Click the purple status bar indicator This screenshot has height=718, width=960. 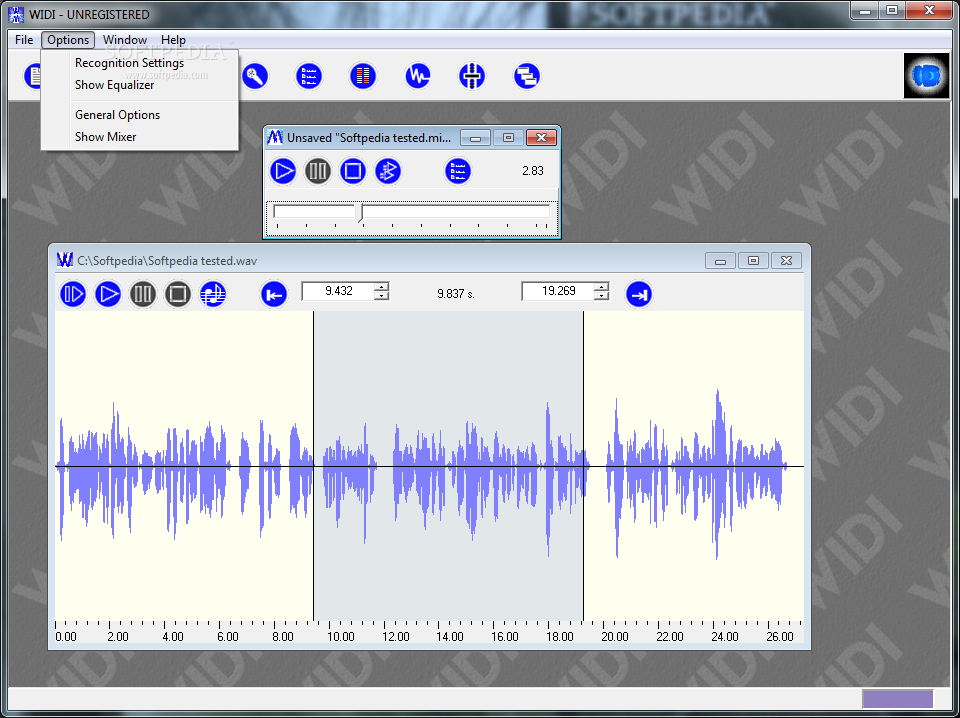pos(898,698)
